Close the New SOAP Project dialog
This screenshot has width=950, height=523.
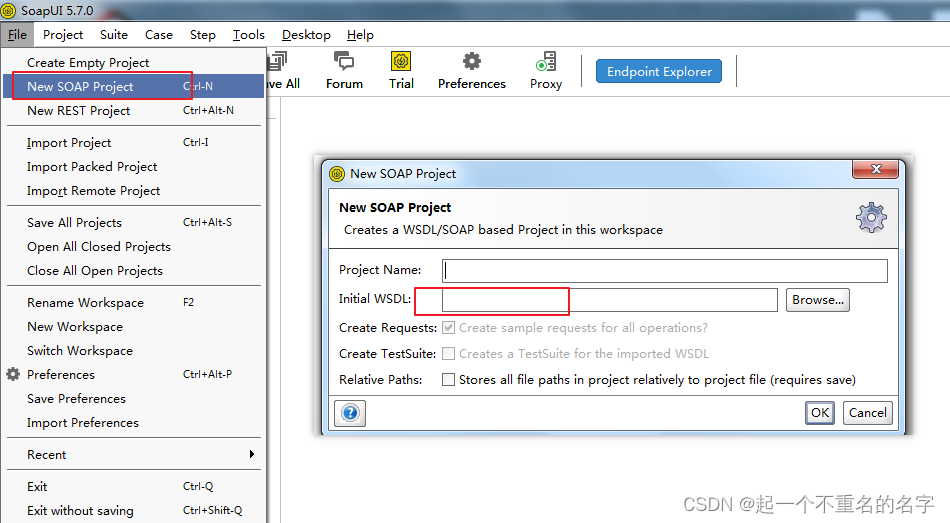click(875, 169)
